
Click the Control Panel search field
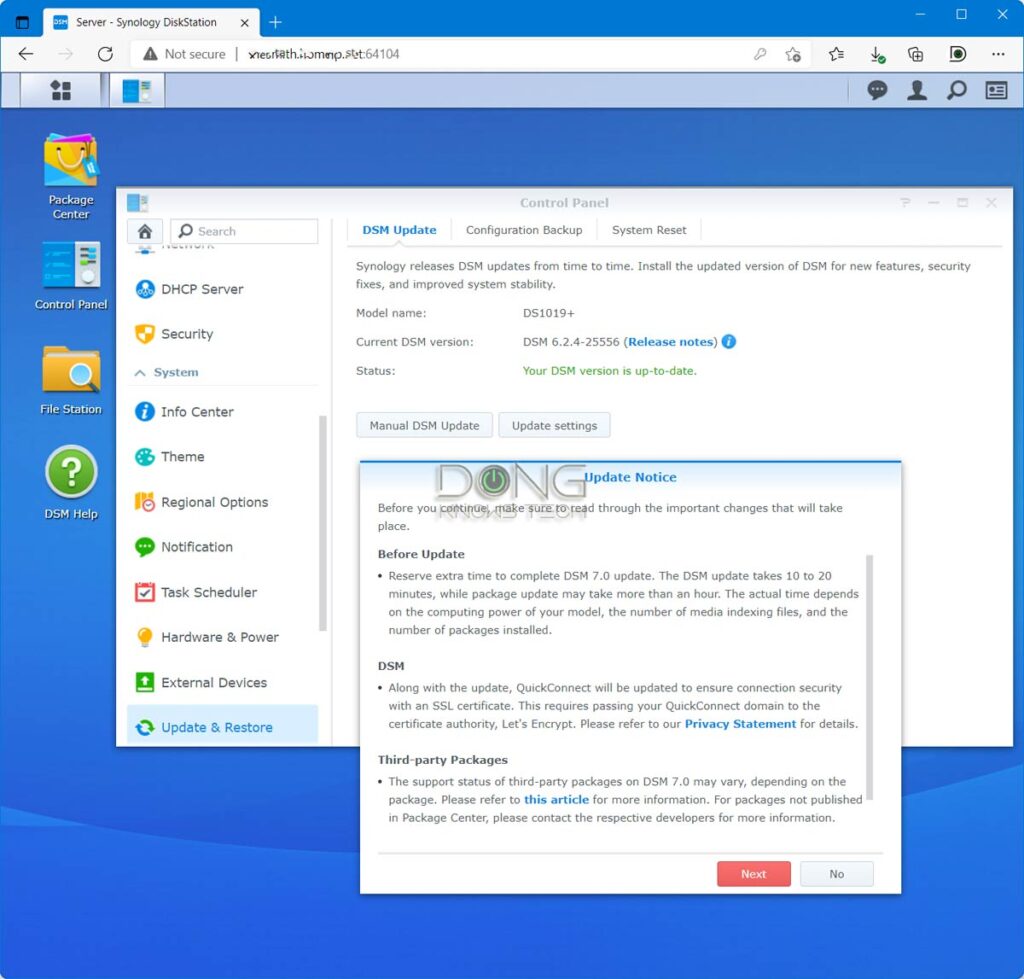pyautogui.click(x=244, y=231)
